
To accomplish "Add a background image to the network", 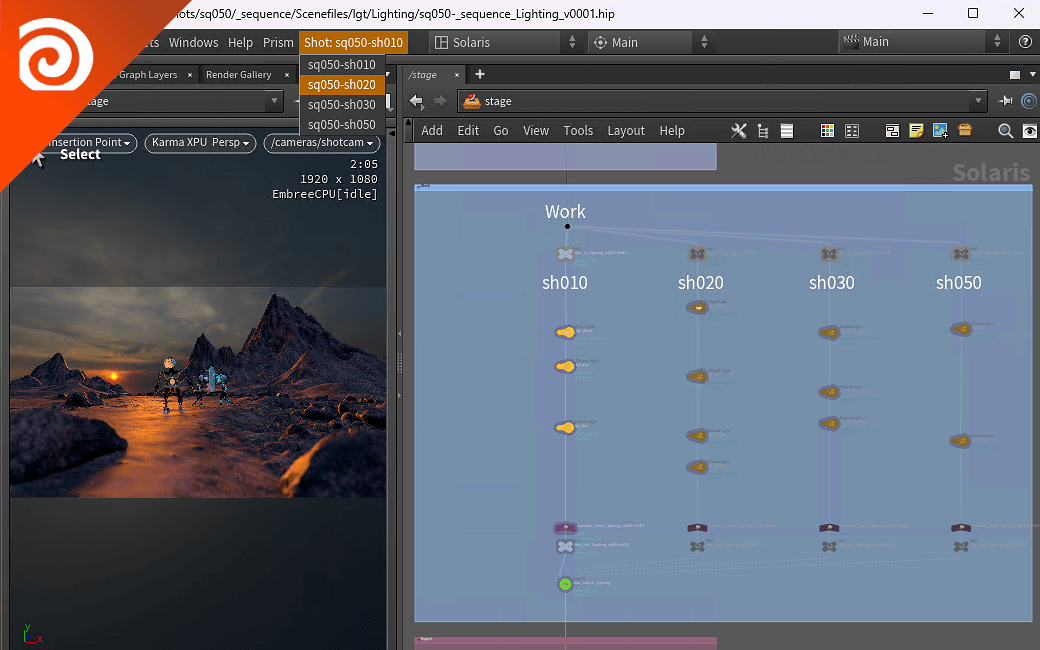I will (940, 131).
